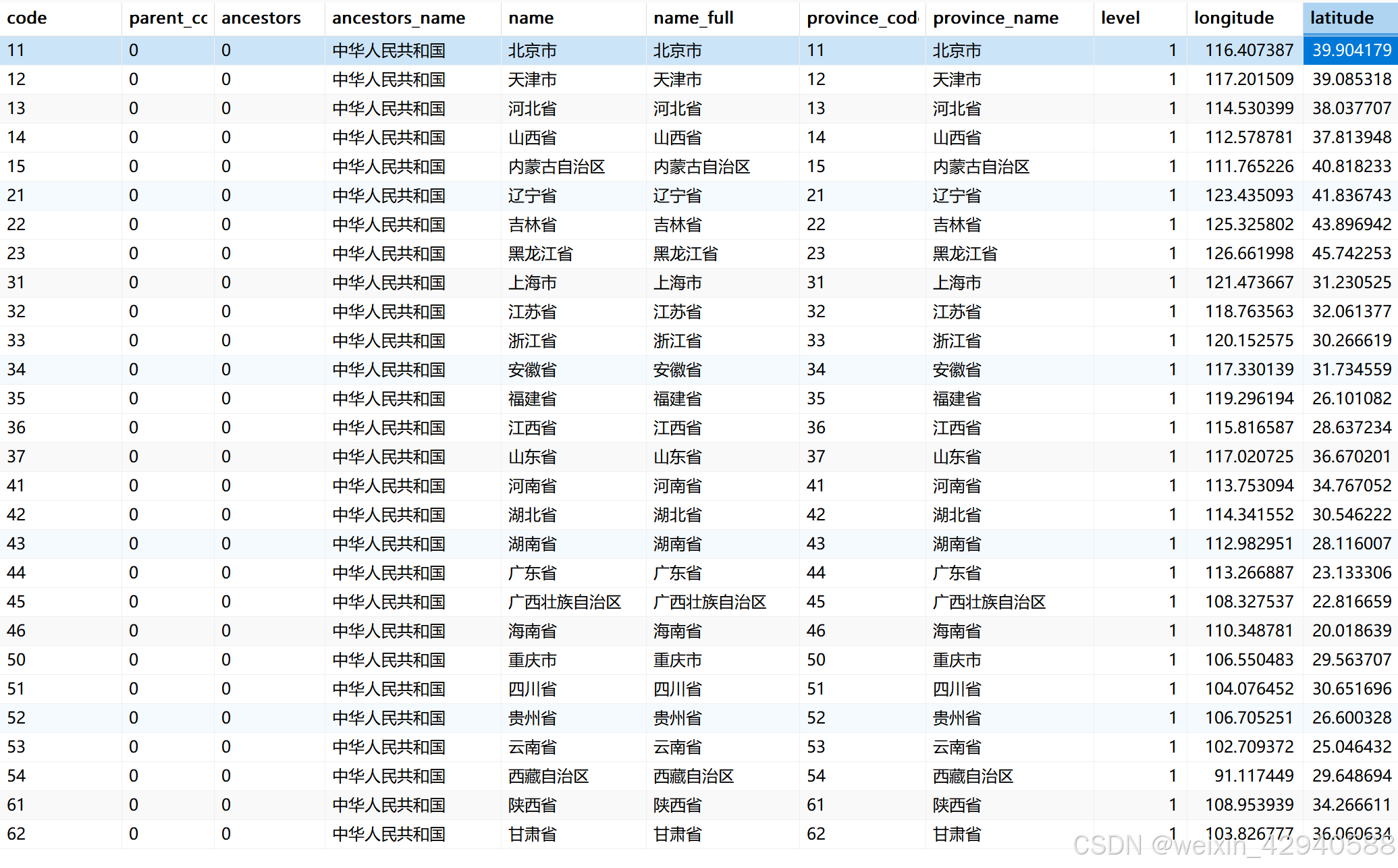This screenshot has width=1398, height=868.
Task: Select the code cell with value 62
Action: click(x=17, y=834)
